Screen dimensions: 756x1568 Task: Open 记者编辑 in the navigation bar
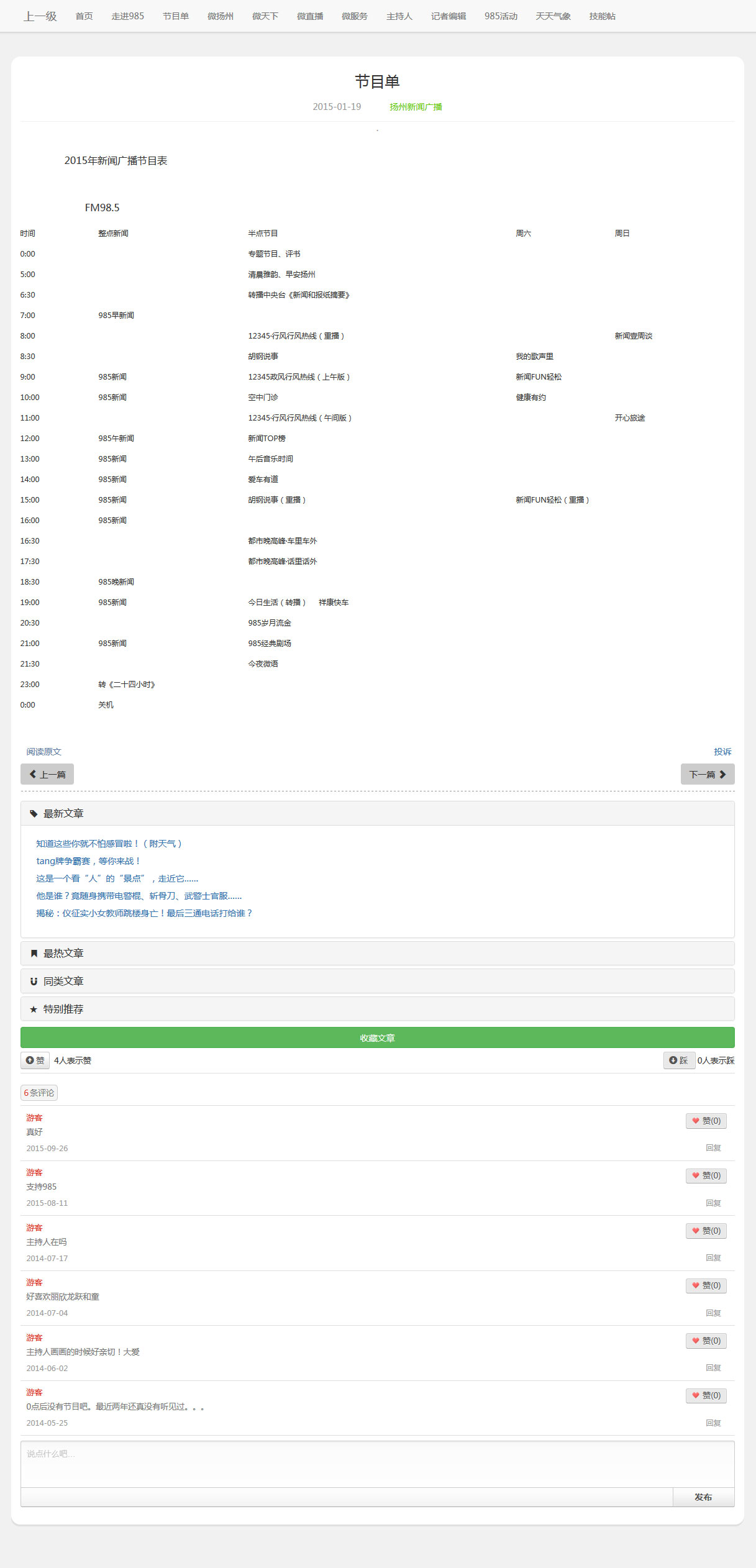(449, 16)
